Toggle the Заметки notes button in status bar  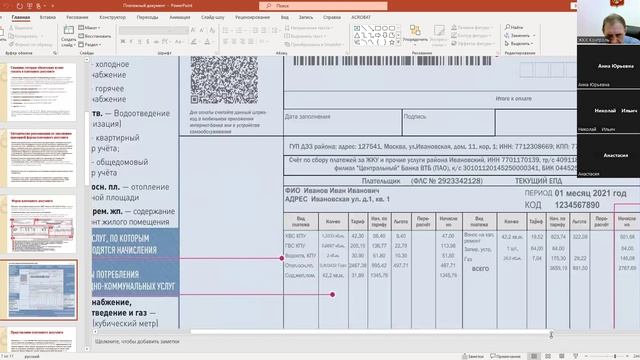click(x=473, y=356)
